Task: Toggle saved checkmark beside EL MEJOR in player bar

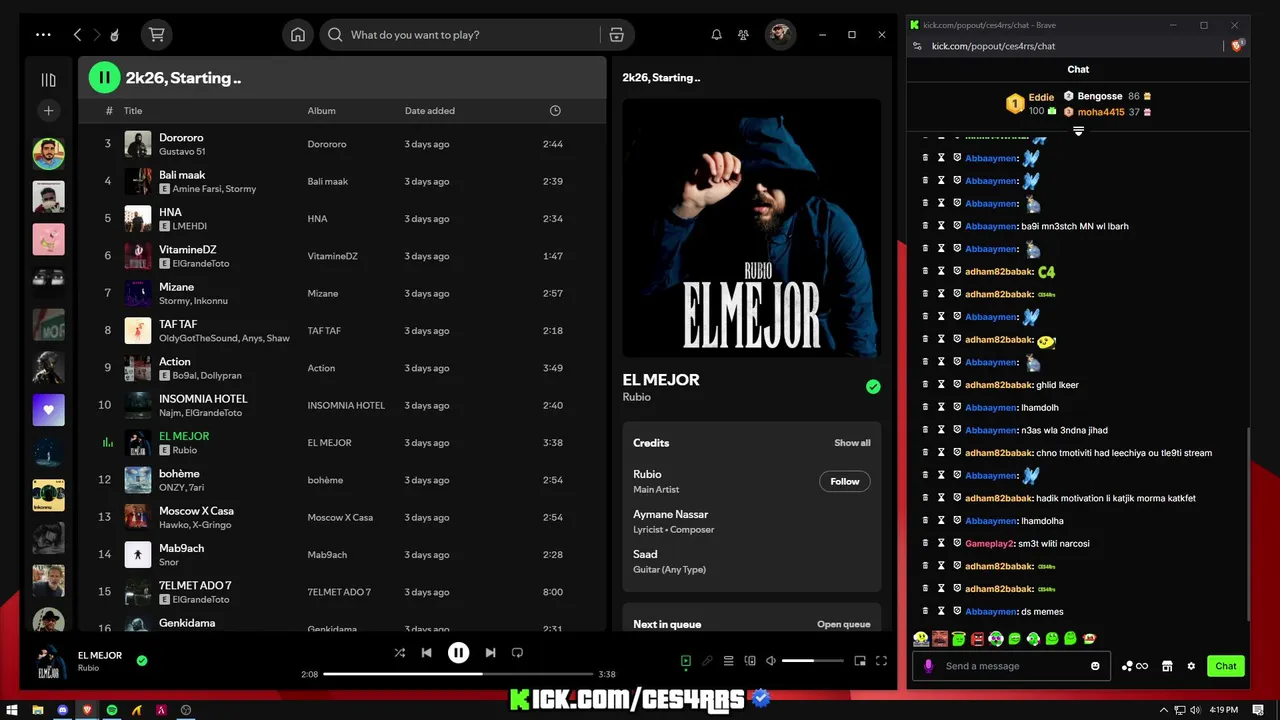Action: [142, 660]
